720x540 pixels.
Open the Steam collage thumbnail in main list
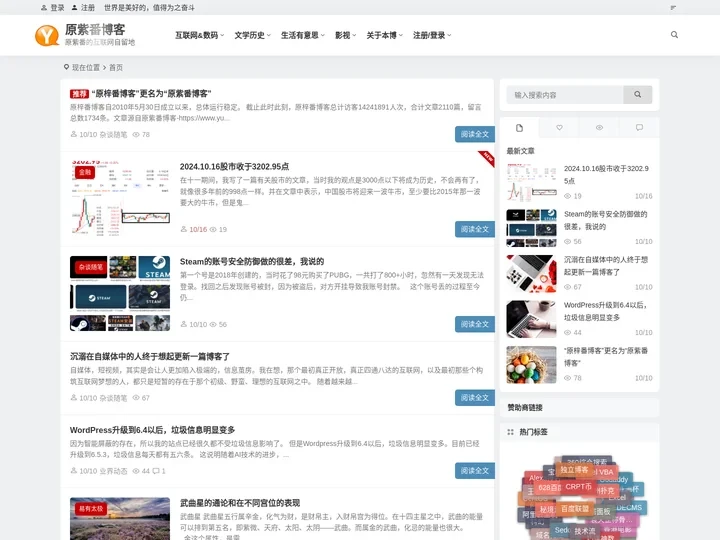click(120, 293)
